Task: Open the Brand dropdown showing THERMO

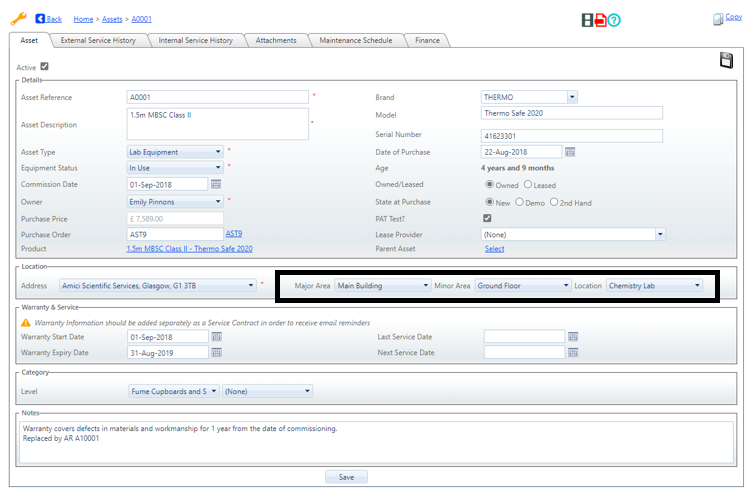Action: click(x=529, y=97)
